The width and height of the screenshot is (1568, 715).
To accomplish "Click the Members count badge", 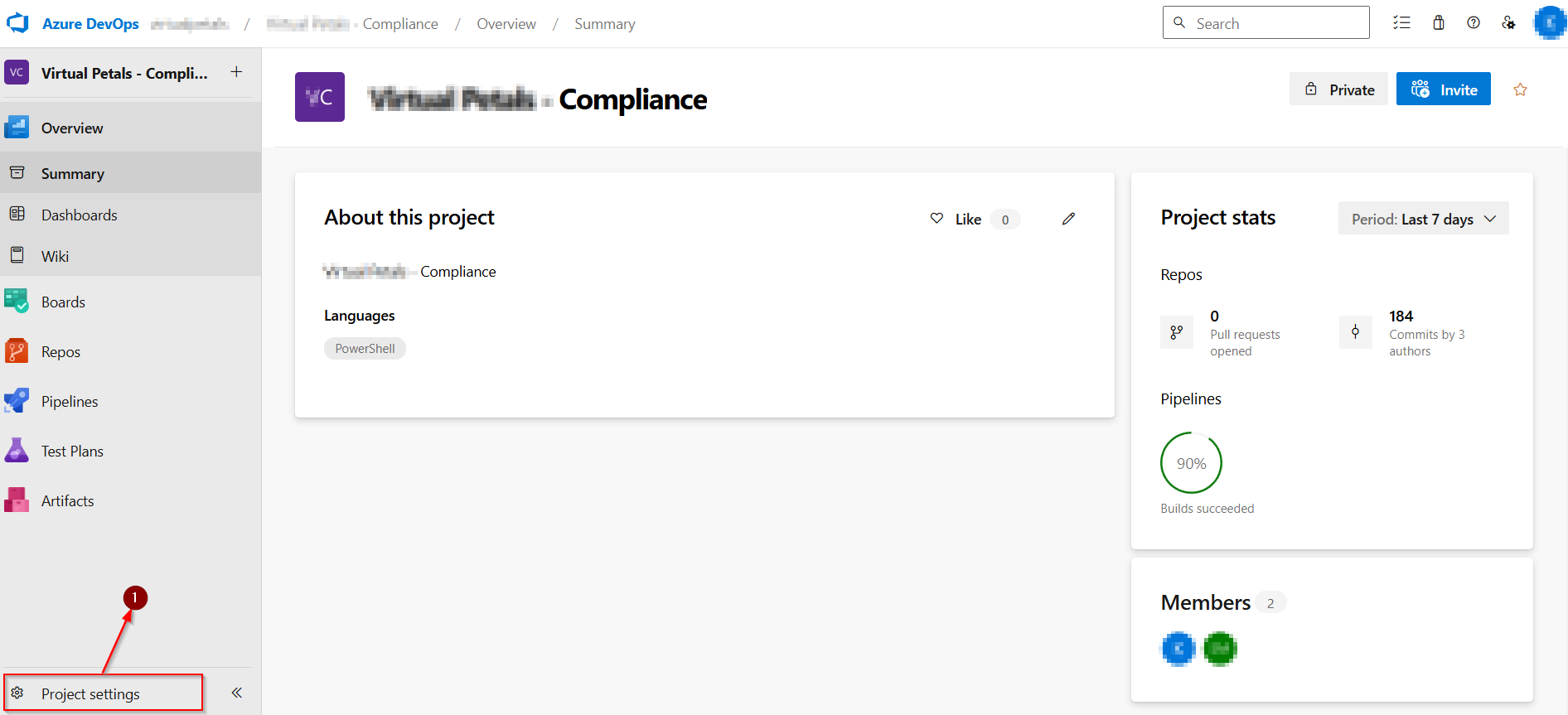I will [1270, 603].
